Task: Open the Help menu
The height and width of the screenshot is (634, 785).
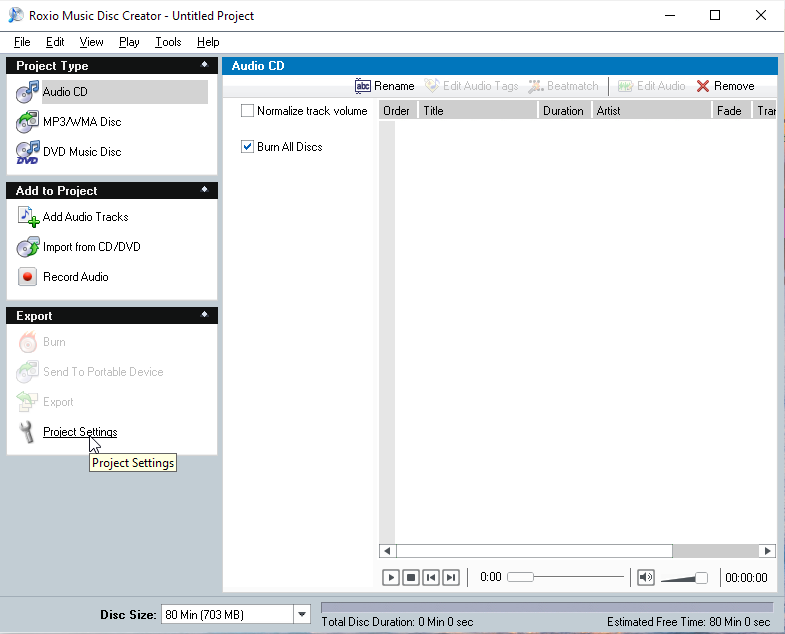Action: (x=208, y=42)
